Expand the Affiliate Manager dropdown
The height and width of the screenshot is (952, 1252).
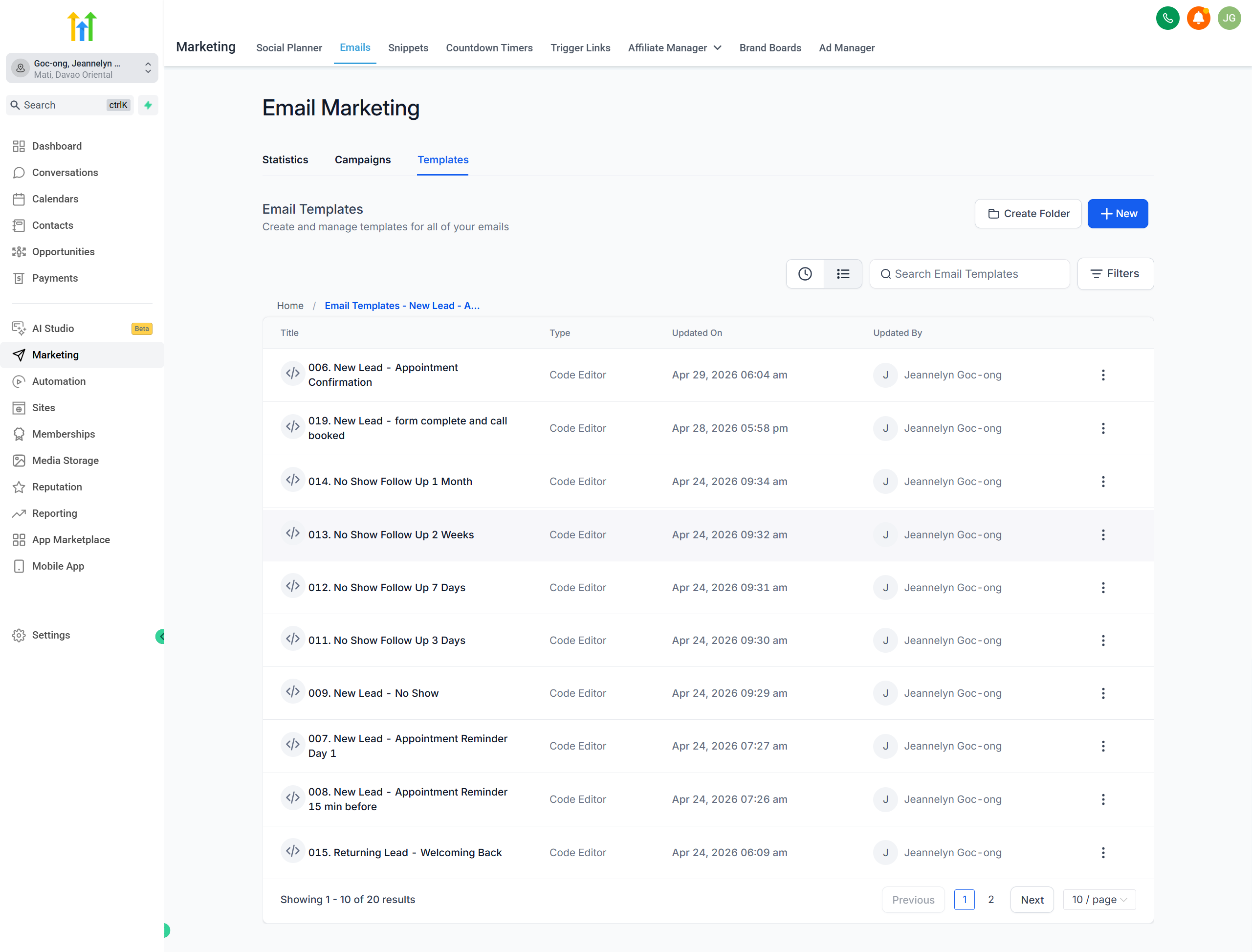tap(674, 47)
